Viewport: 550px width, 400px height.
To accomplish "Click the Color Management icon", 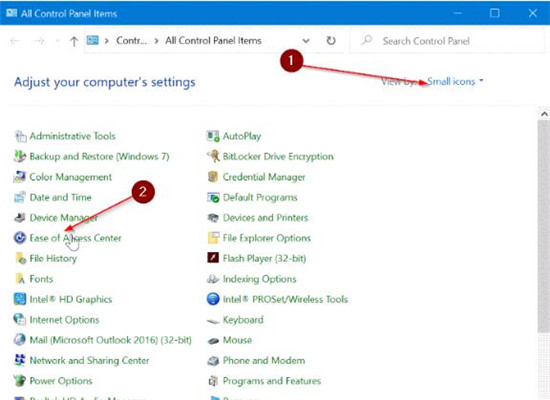I will coord(20,177).
